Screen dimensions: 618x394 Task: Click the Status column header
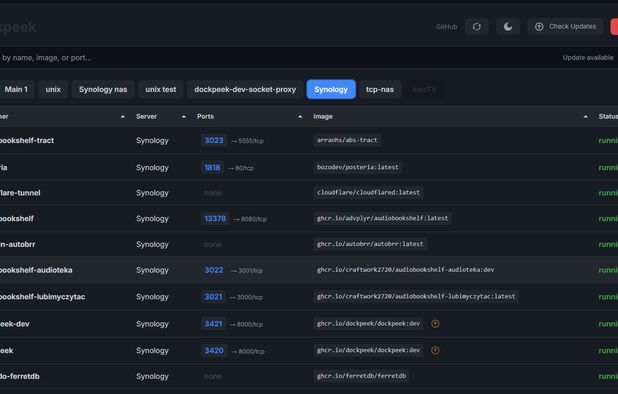point(608,117)
